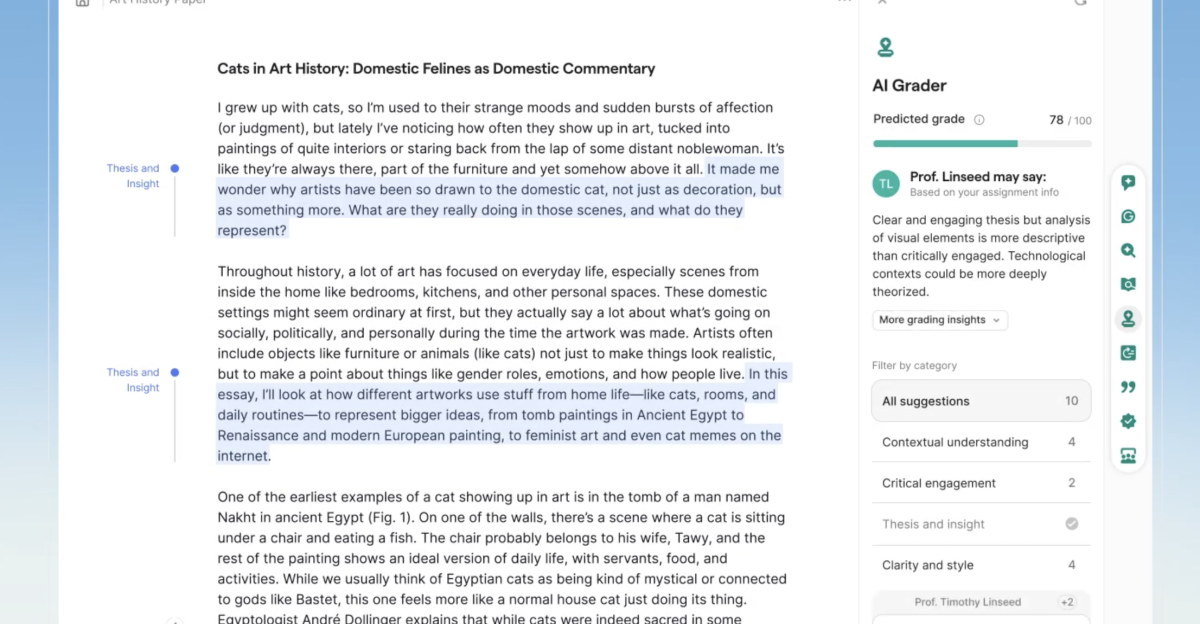
Task: Select the Clarity and style category
Action: click(981, 564)
